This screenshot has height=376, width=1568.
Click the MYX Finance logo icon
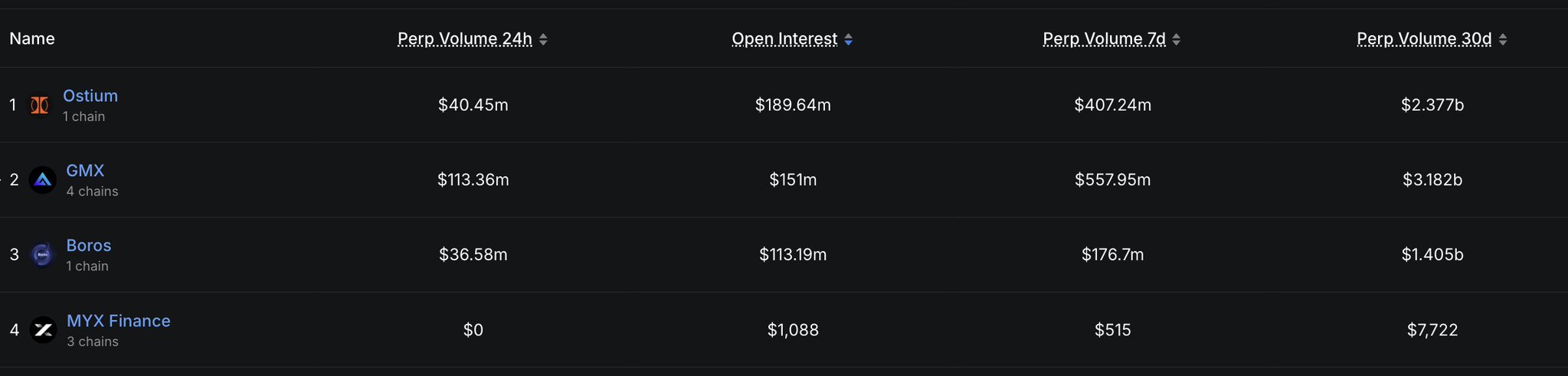(x=43, y=330)
